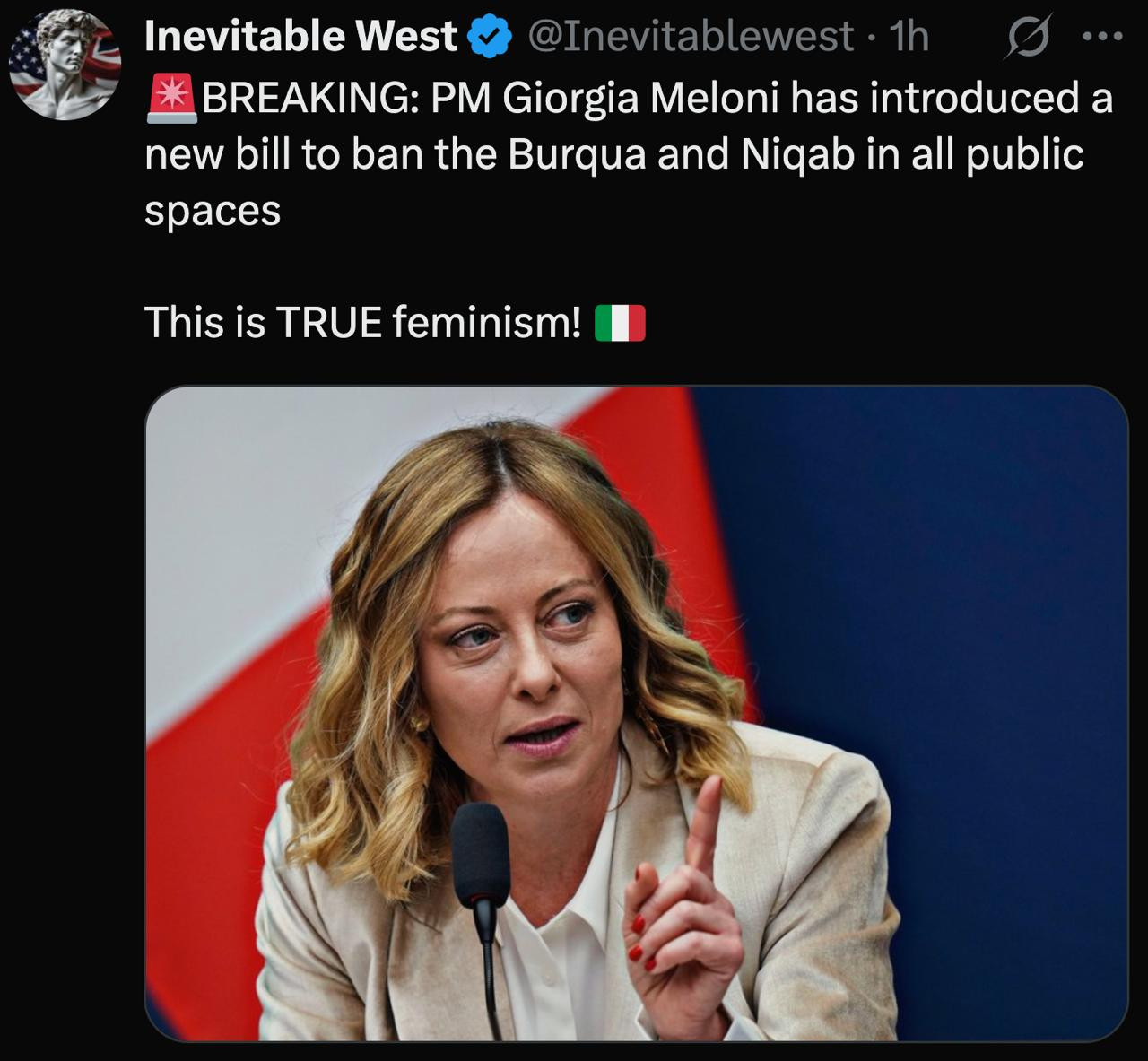Click the @Inevitablewest handle
The image size is (1148, 1061).
690,37
